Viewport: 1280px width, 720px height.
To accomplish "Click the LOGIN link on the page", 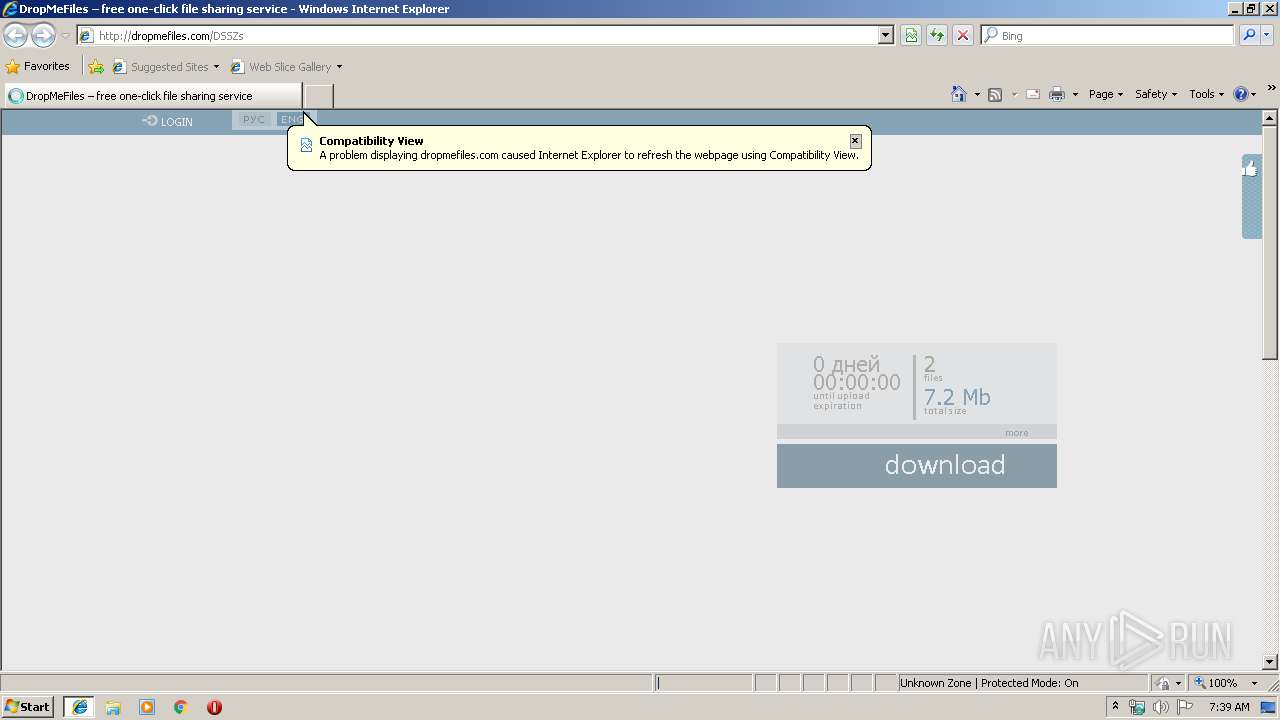I will [168, 121].
